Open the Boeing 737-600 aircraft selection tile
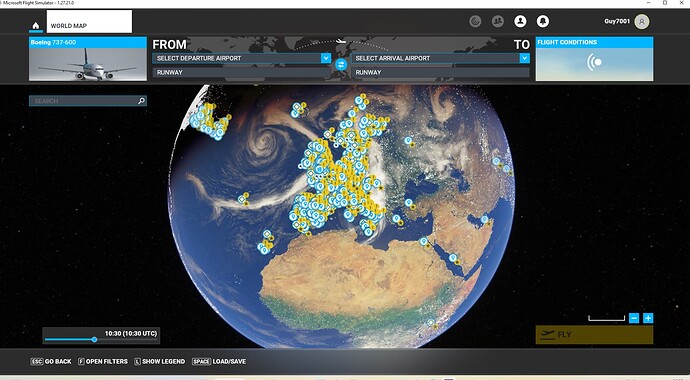The width and height of the screenshot is (690, 380). (88, 59)
